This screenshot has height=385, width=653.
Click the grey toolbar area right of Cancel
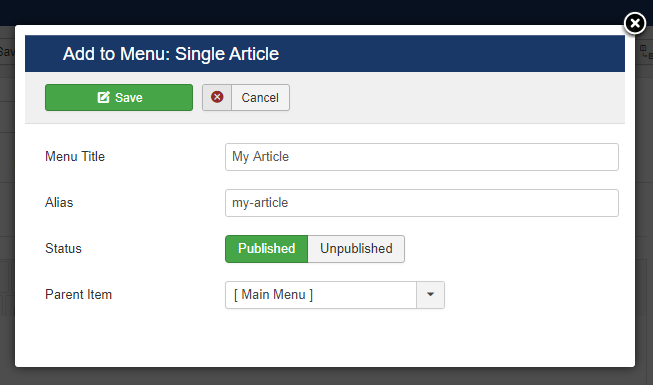pos(457,98)
